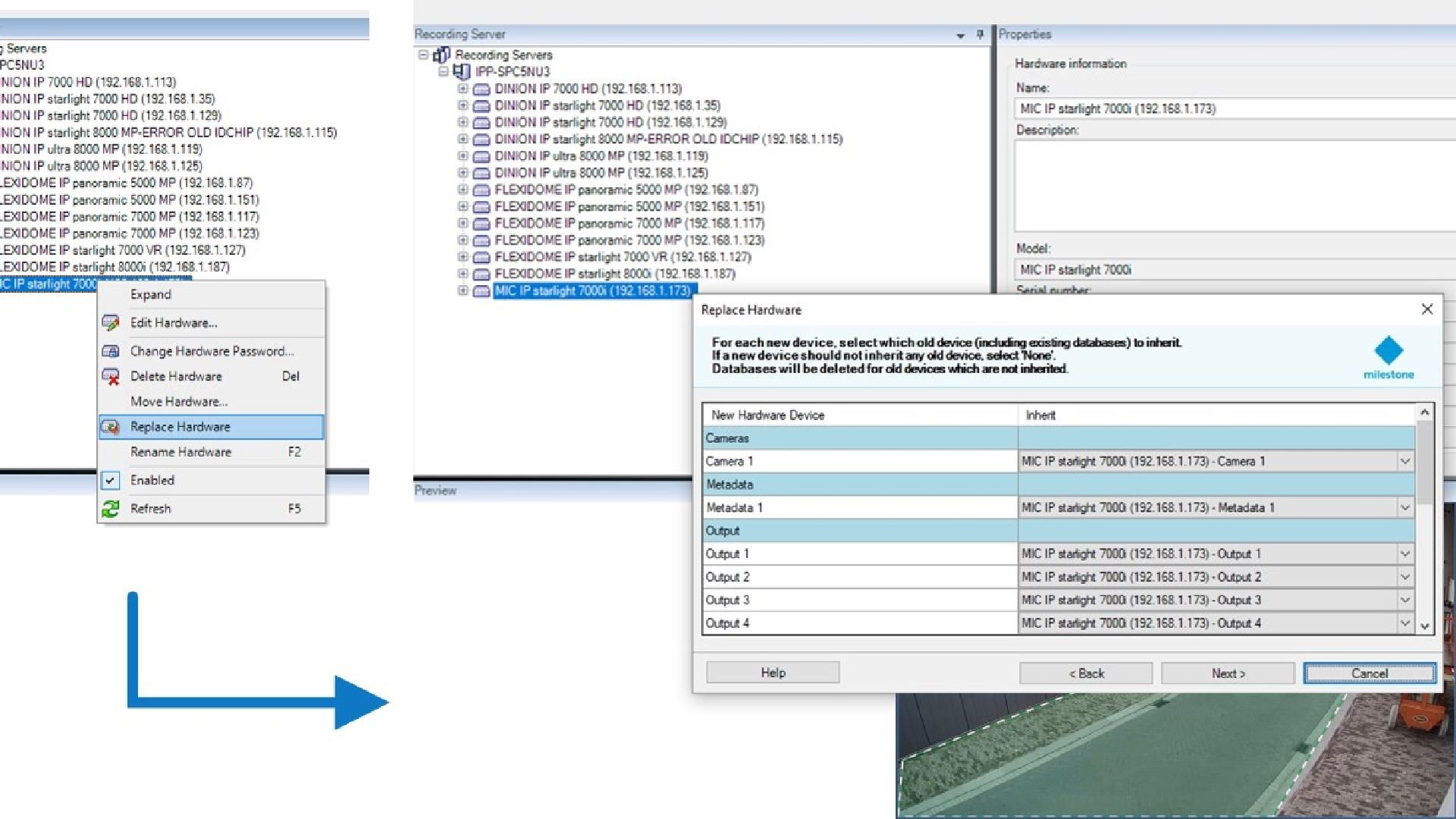1456x819 pixels.
Task: Toggle the Enabled checkmark in context menu
Action: (111, 481)
